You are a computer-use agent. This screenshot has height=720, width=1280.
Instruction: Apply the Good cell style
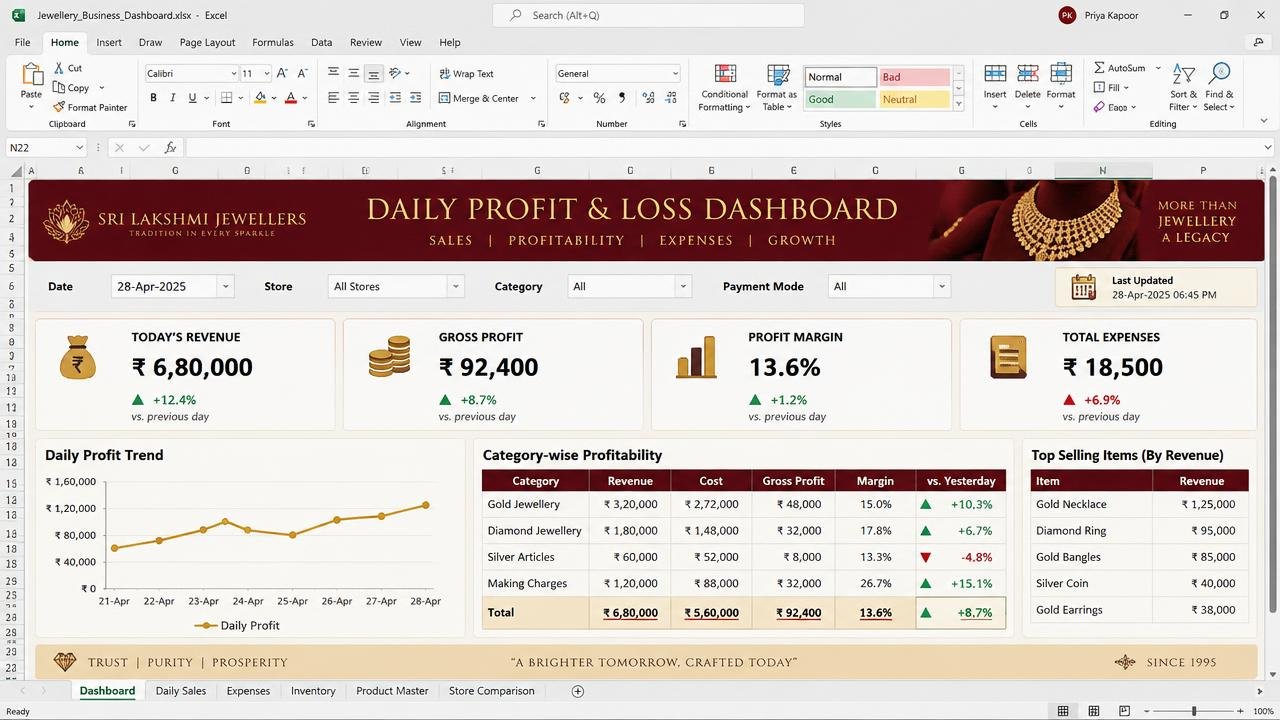[x=841, y=99]
